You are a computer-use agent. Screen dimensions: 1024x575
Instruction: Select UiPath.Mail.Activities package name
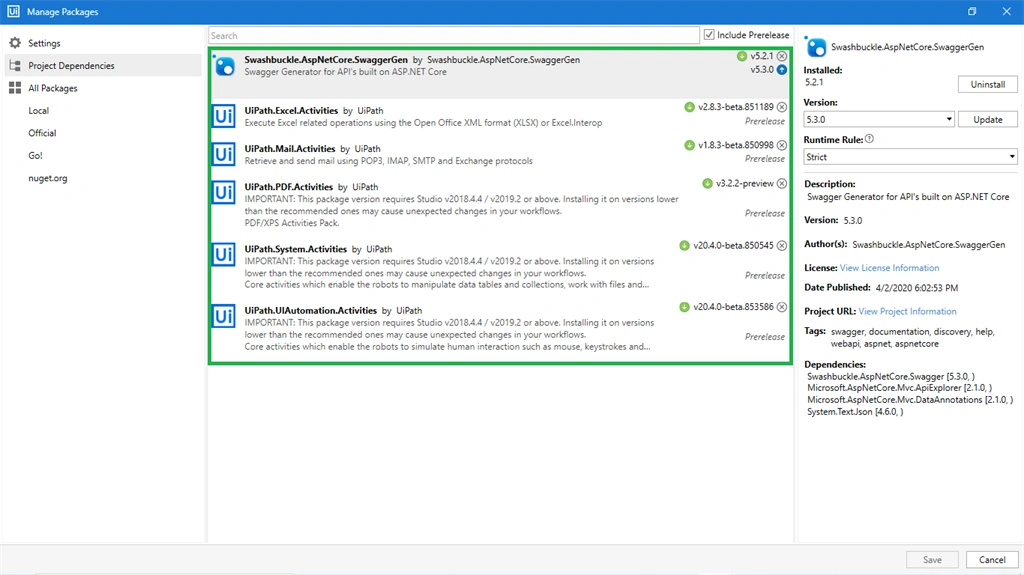(x=290, y=148)
